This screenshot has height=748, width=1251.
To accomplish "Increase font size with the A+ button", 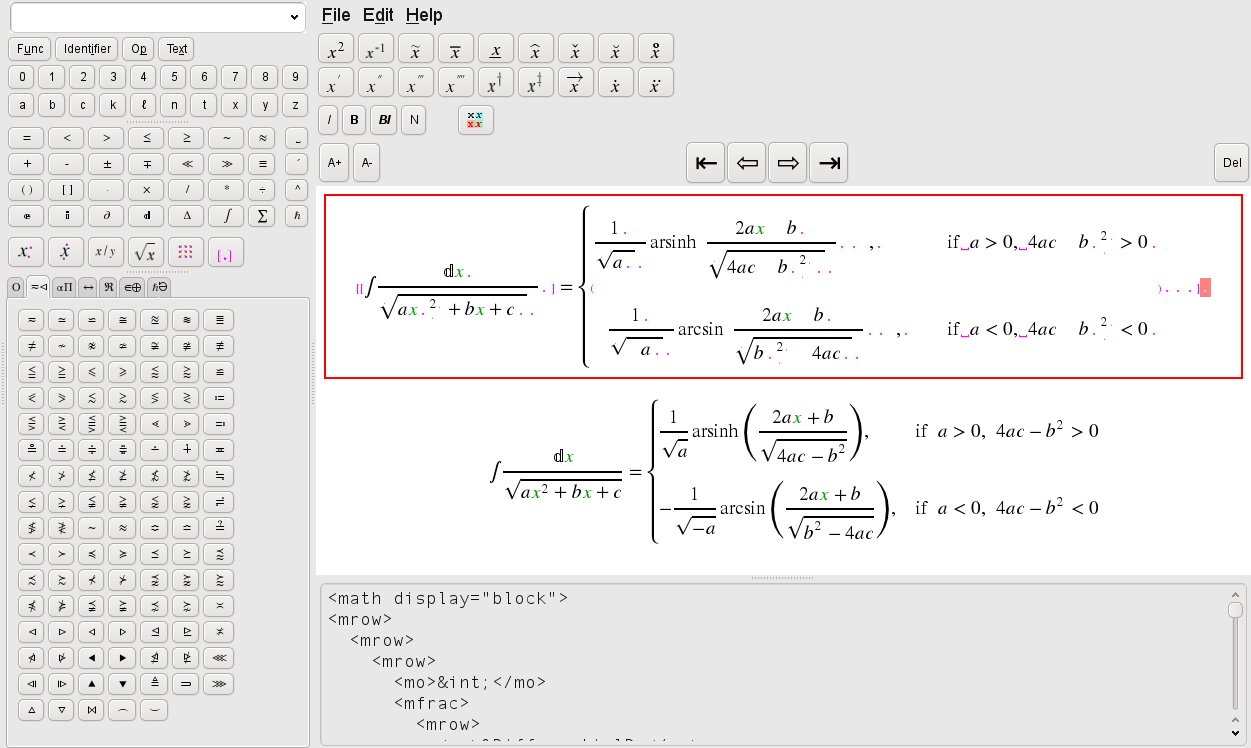I will click(x=334, y=162).
